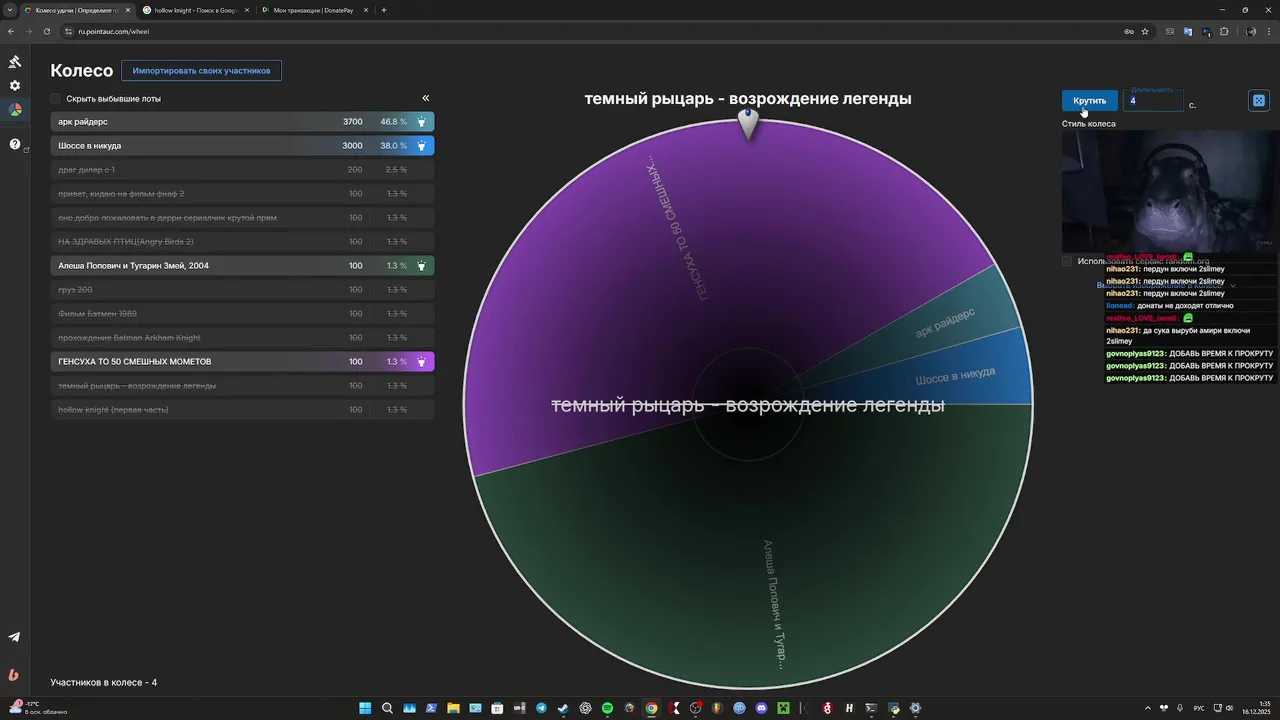Select ГЕНСУХА ТО 50 СМЕШНЫХ МОМЕТОВ row
Image resolution: width=1280 pixels, height=720 pixels.
(243, 362)
